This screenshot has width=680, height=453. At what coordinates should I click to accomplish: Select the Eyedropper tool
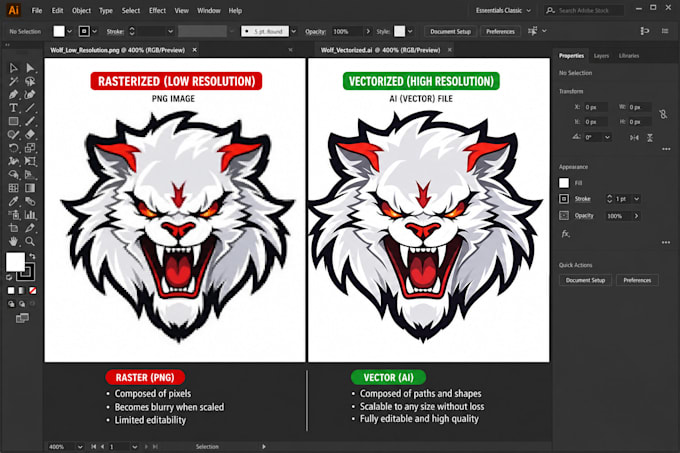tap(13, 202)
